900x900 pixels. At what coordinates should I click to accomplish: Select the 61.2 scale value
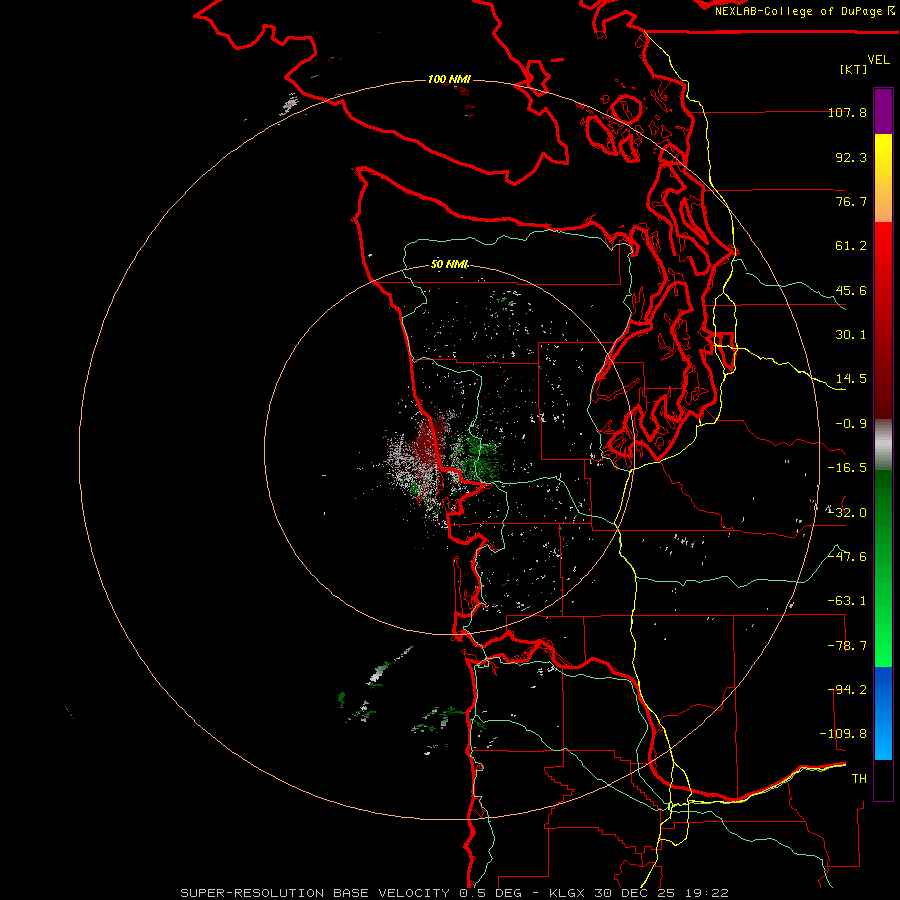pyautogui.click(x=851, y=246)
